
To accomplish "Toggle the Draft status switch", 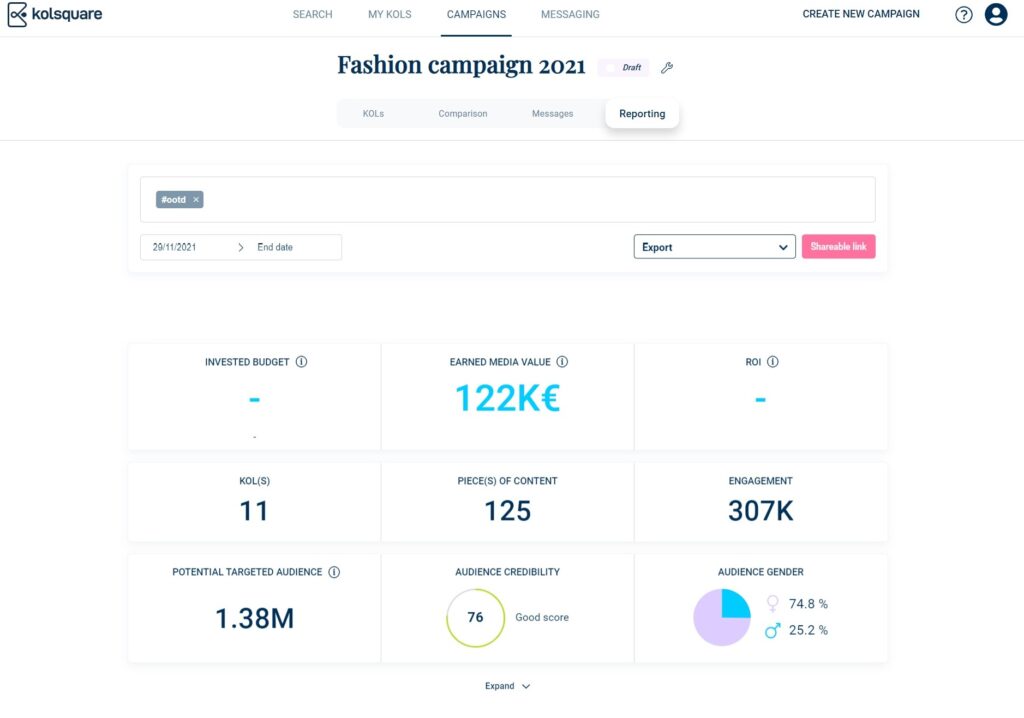I will point(611,67).
